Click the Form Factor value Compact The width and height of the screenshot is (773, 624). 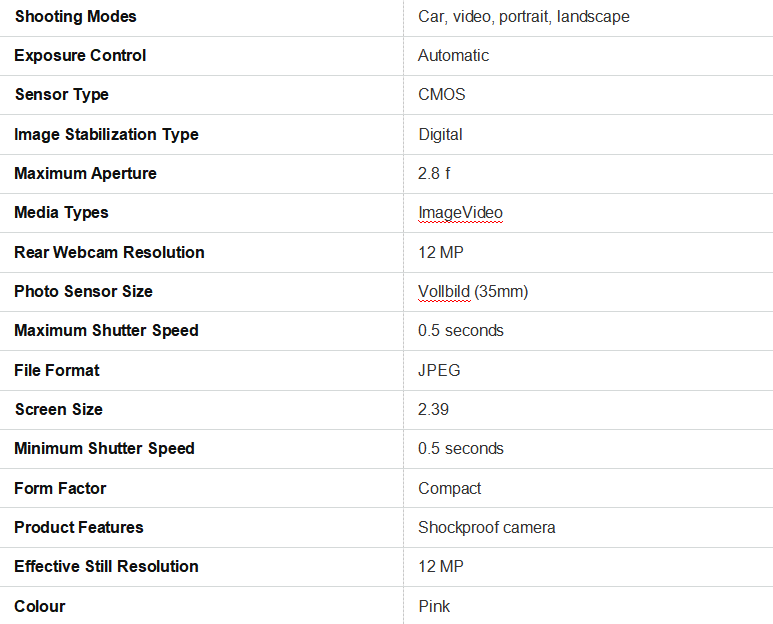[x=449, y=488]
